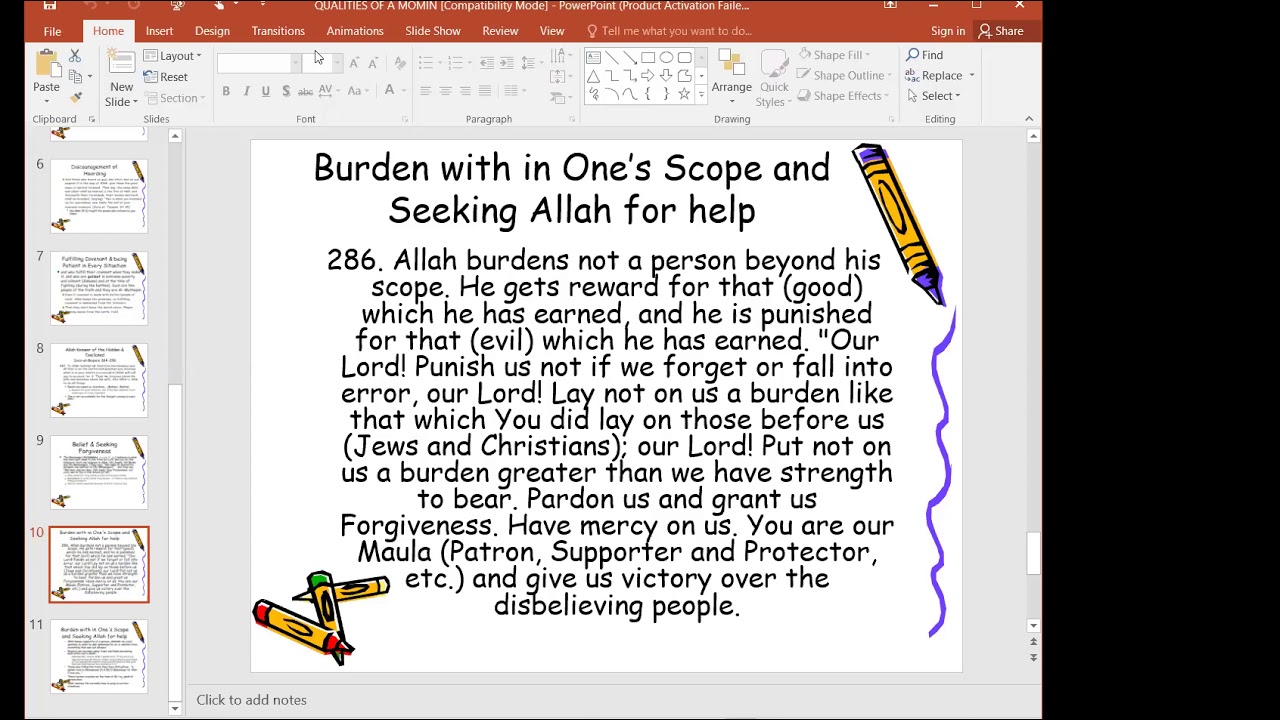1280x720 pixels.
Task: Toggle Text Shadow formatting
Action: [x=286, y=91]
